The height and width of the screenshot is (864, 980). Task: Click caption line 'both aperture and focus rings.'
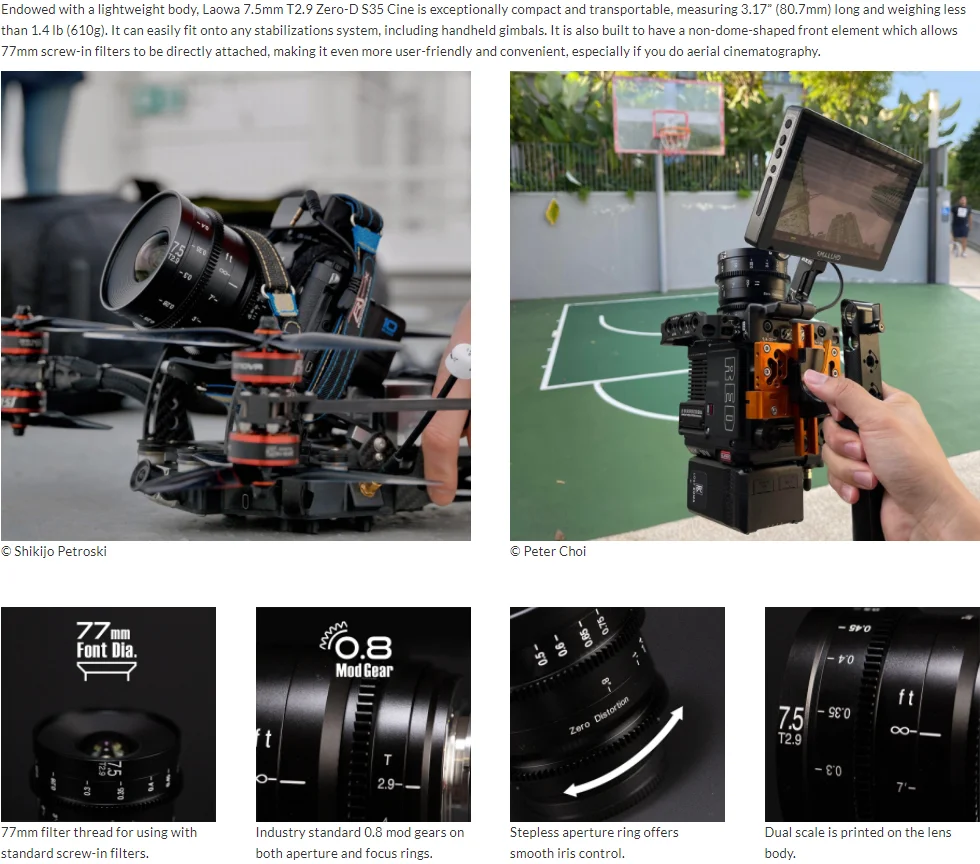point(344,853)
